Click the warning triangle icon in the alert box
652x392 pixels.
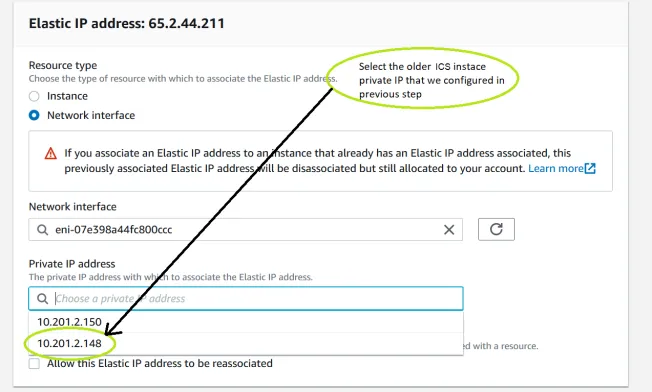51,153
